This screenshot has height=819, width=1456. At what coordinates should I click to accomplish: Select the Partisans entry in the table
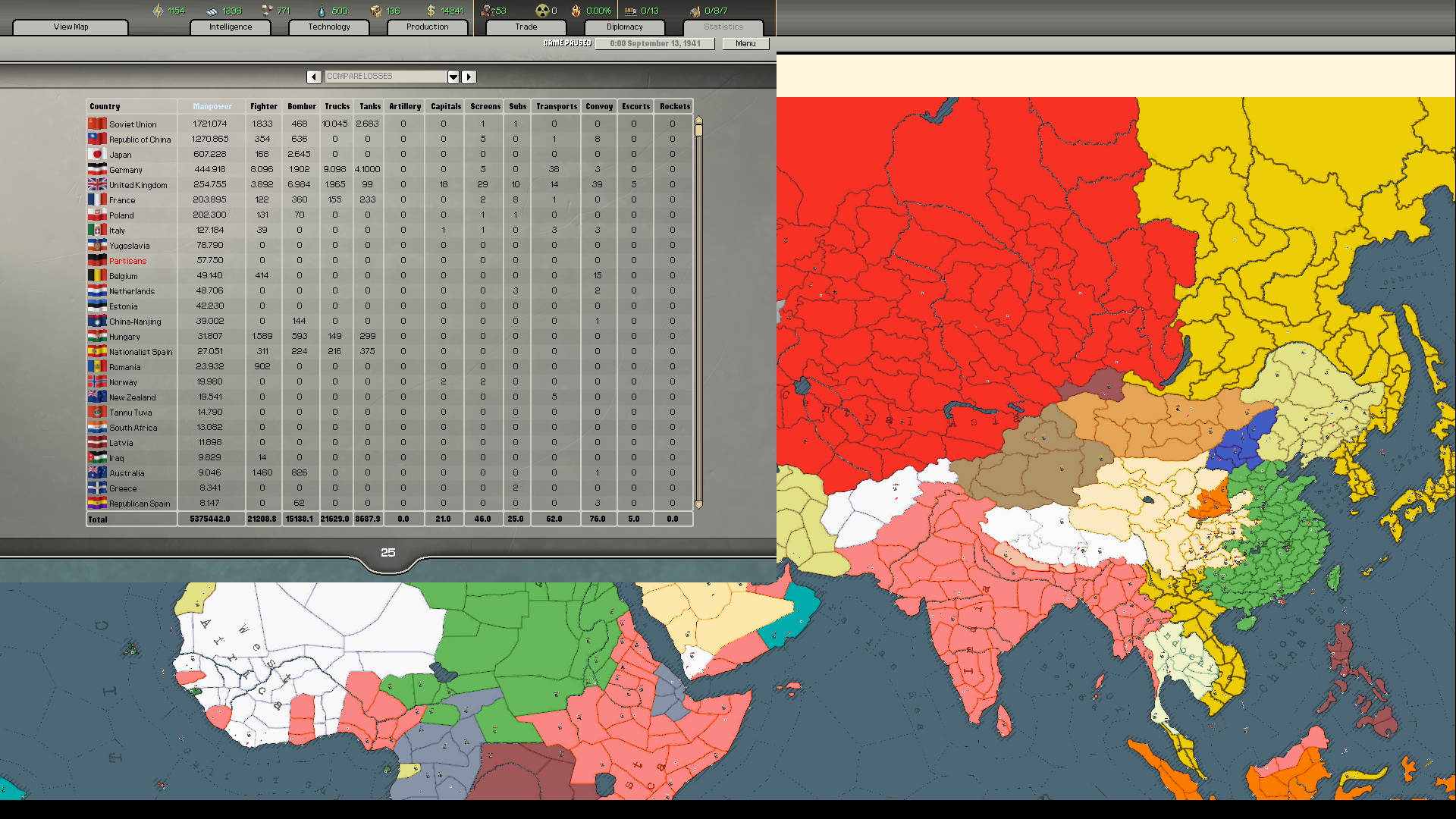point(127,260)
